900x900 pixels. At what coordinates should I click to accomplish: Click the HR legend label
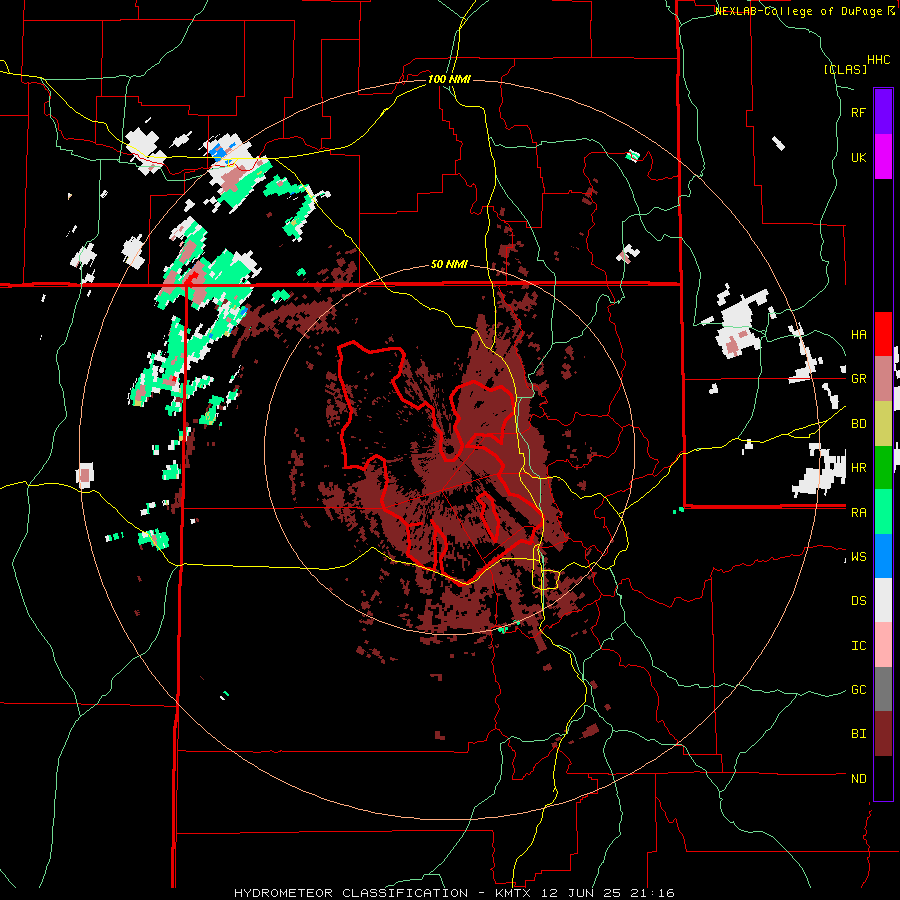858,468
